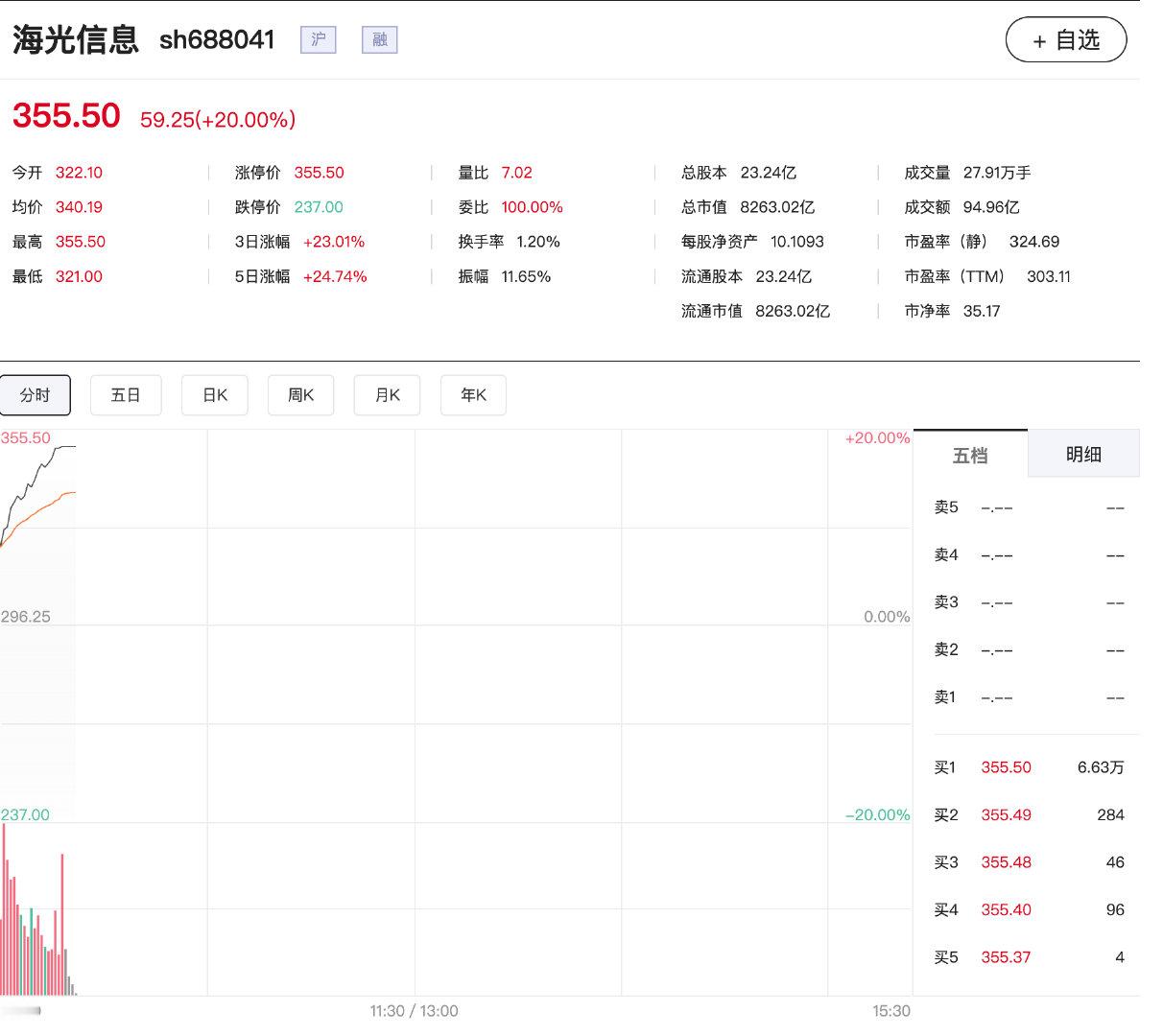
Task: Click the stock name 海光信息
Action: [x=76, y=39]
